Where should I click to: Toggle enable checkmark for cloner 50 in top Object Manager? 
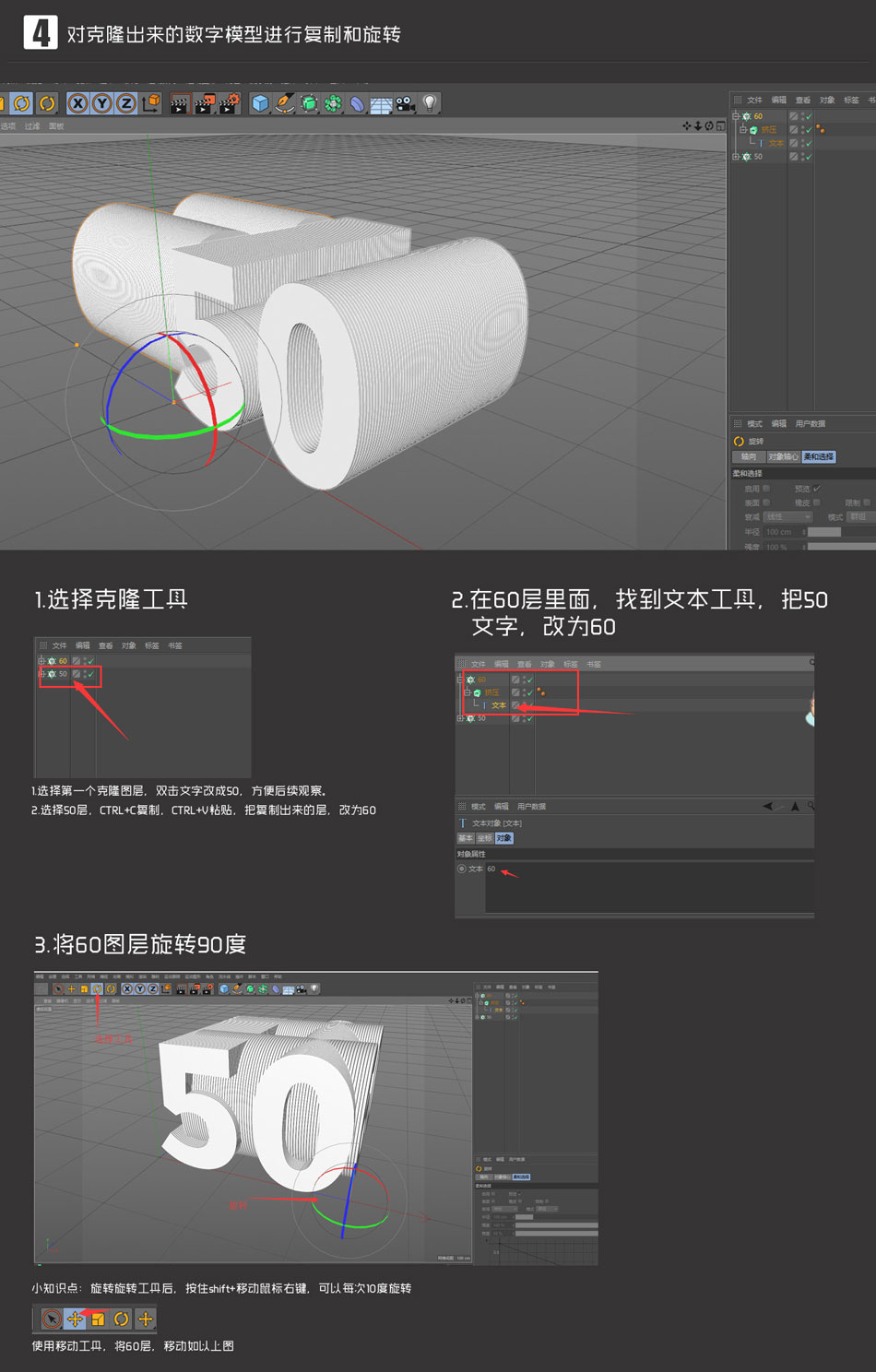(809, 157)
